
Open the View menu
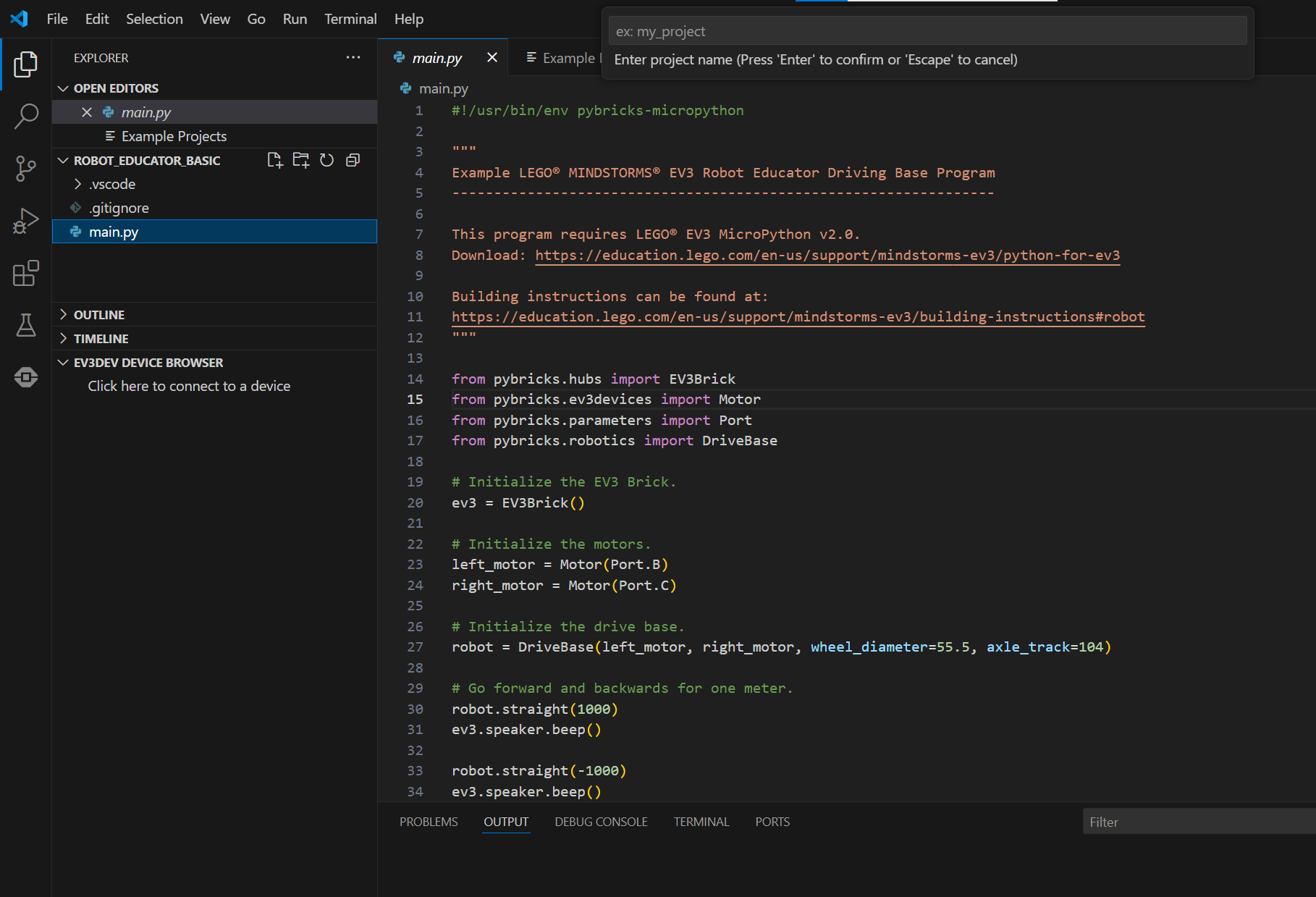[215, 19]
